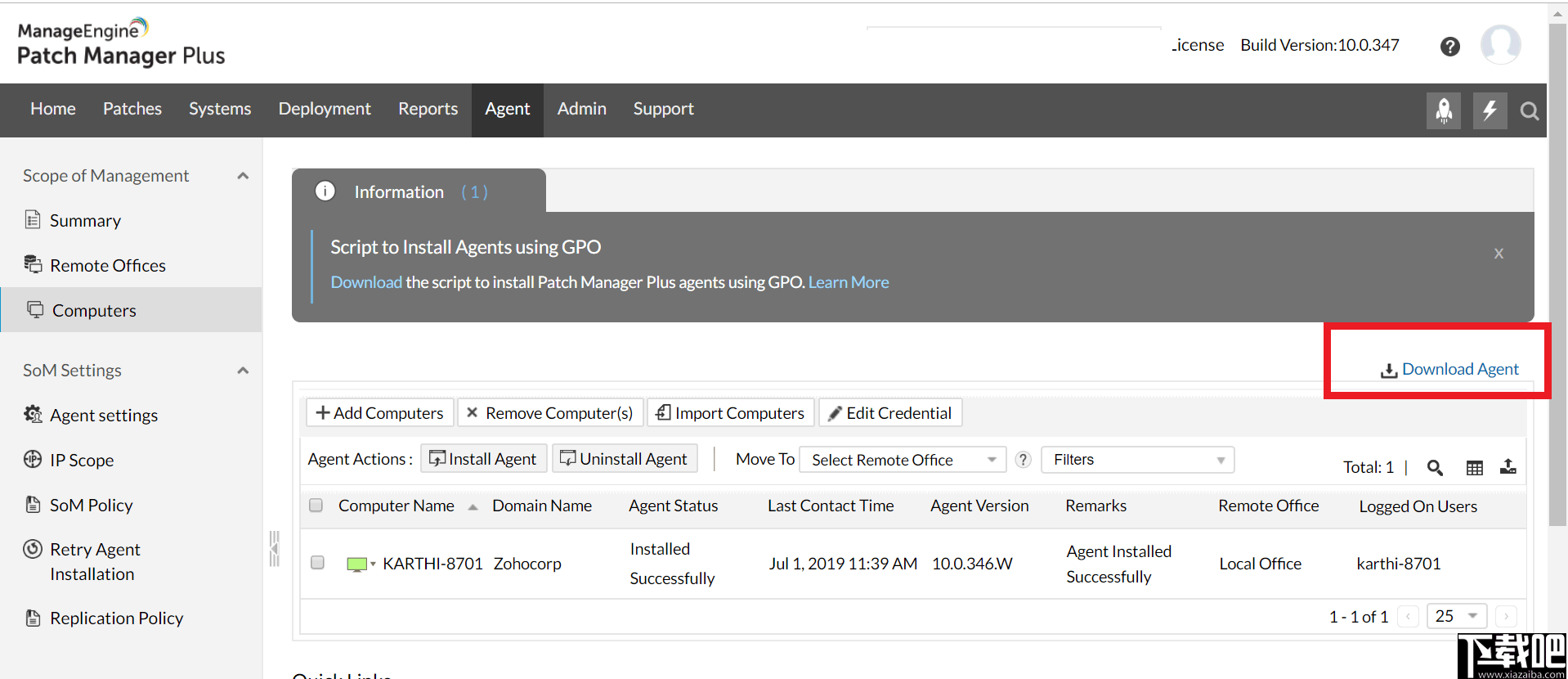Open the user profile avatar
The width and height of the screenshot is (1568, 679).
click(1501, 44)
